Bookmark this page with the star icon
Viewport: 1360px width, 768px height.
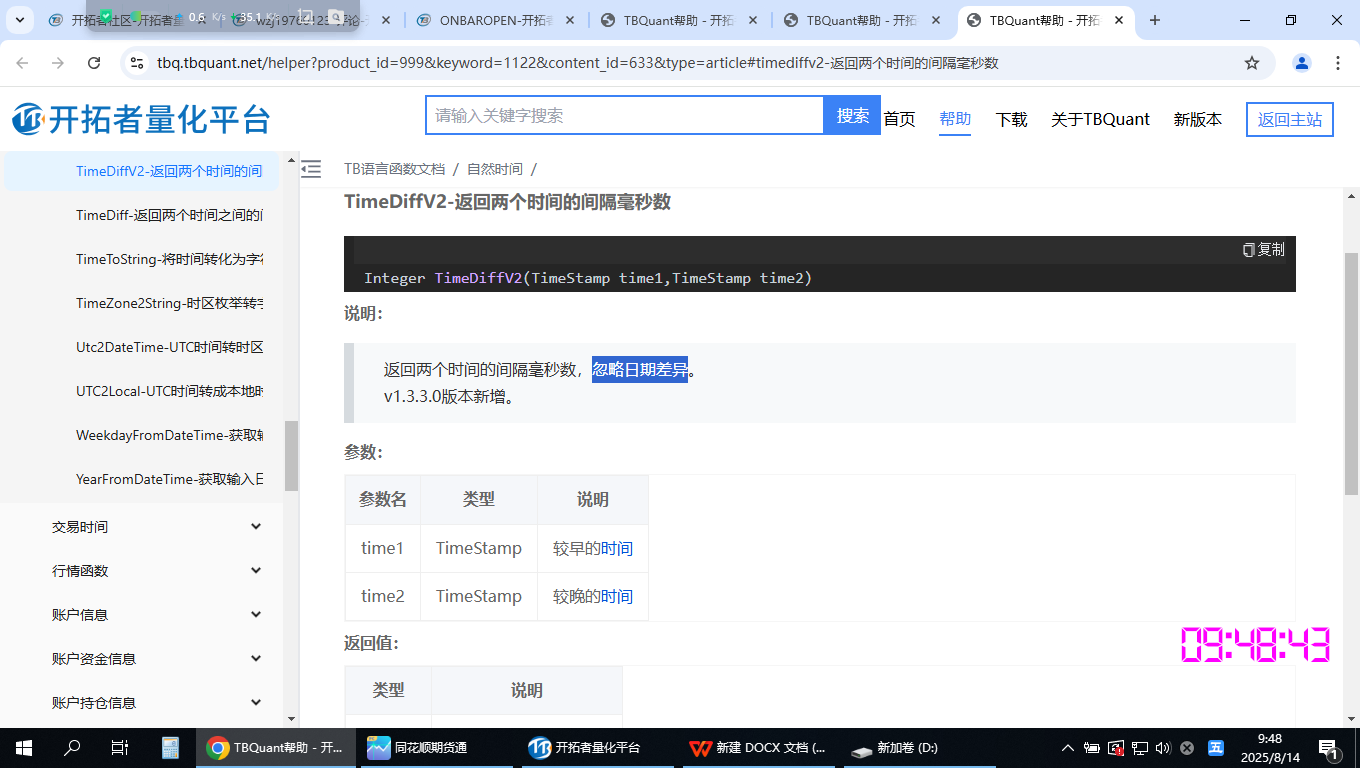pos(1252,63)
